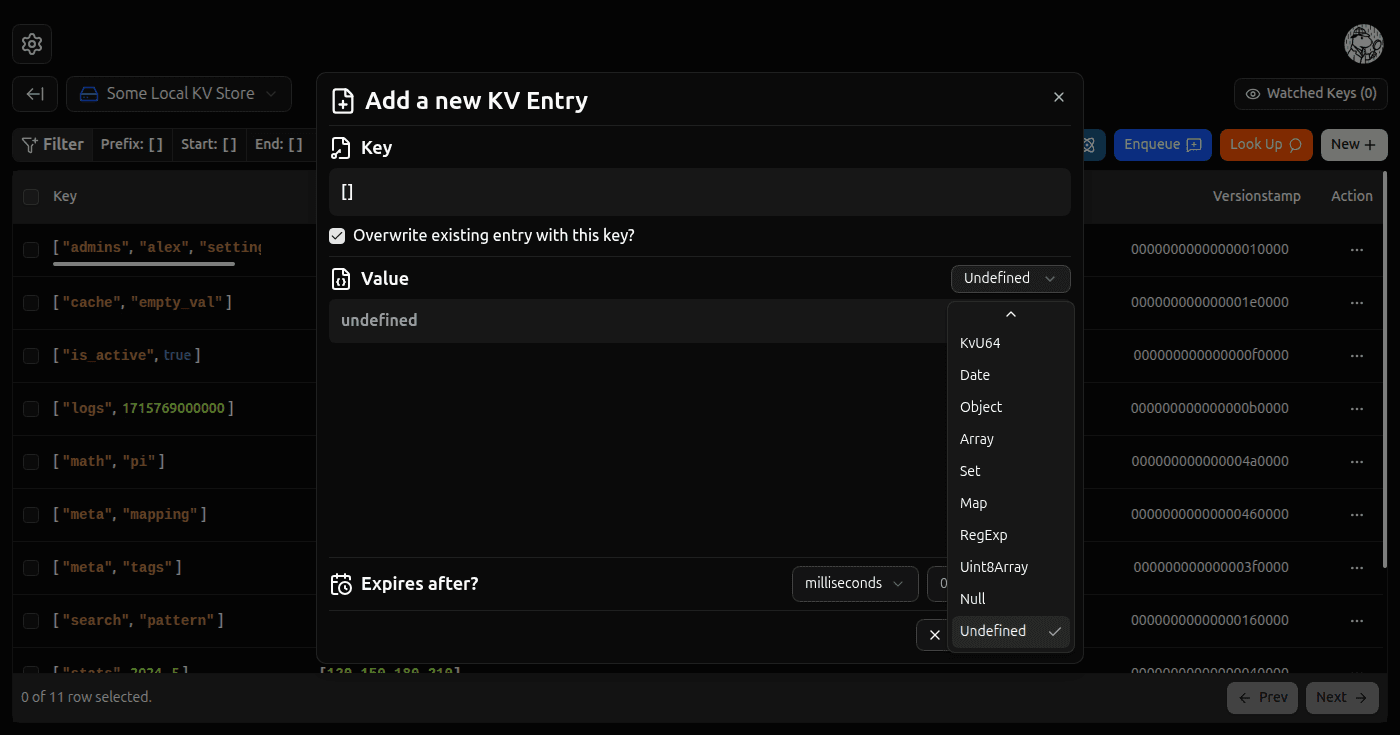Click the cancel X button in dialog footer

tap(934, 635)
